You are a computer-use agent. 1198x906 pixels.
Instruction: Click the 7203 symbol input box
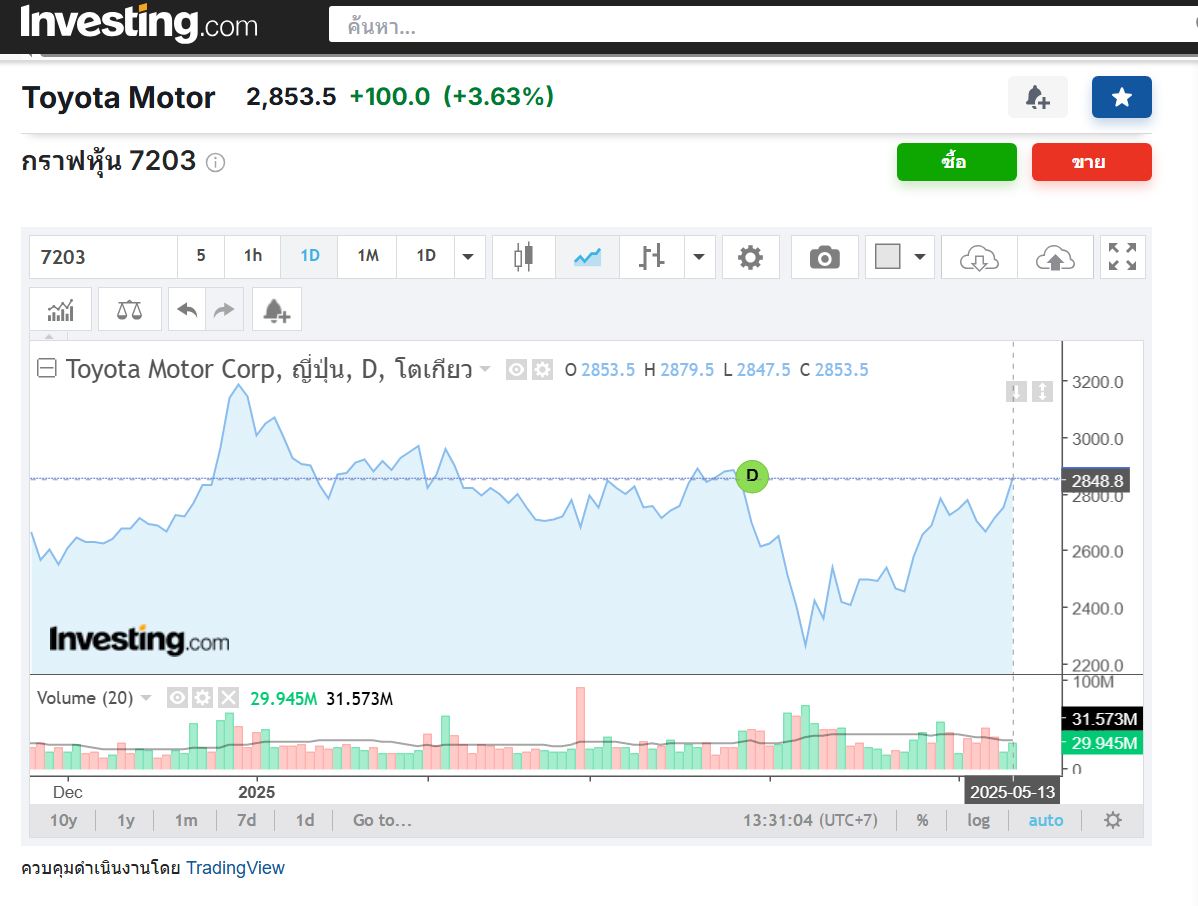[x=103, y=257]
